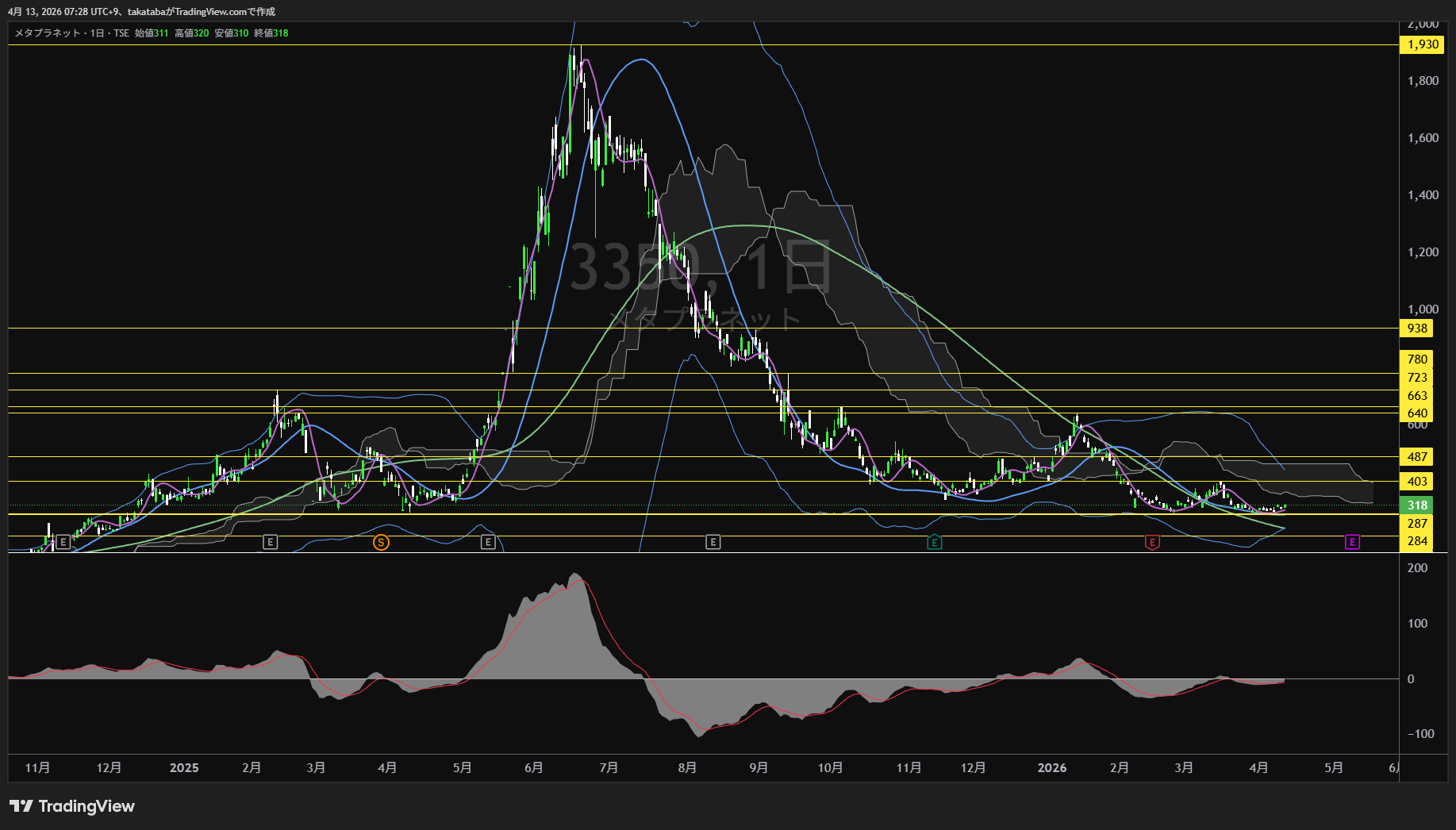Click the 284 price label

1417,542
